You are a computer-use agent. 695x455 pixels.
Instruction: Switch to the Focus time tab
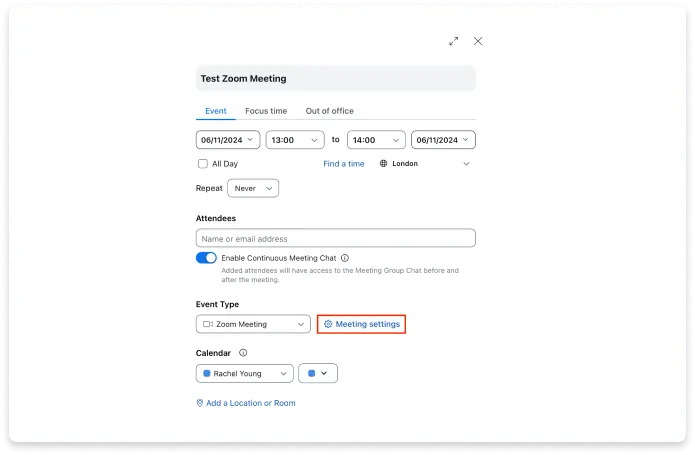pos(266,111)
